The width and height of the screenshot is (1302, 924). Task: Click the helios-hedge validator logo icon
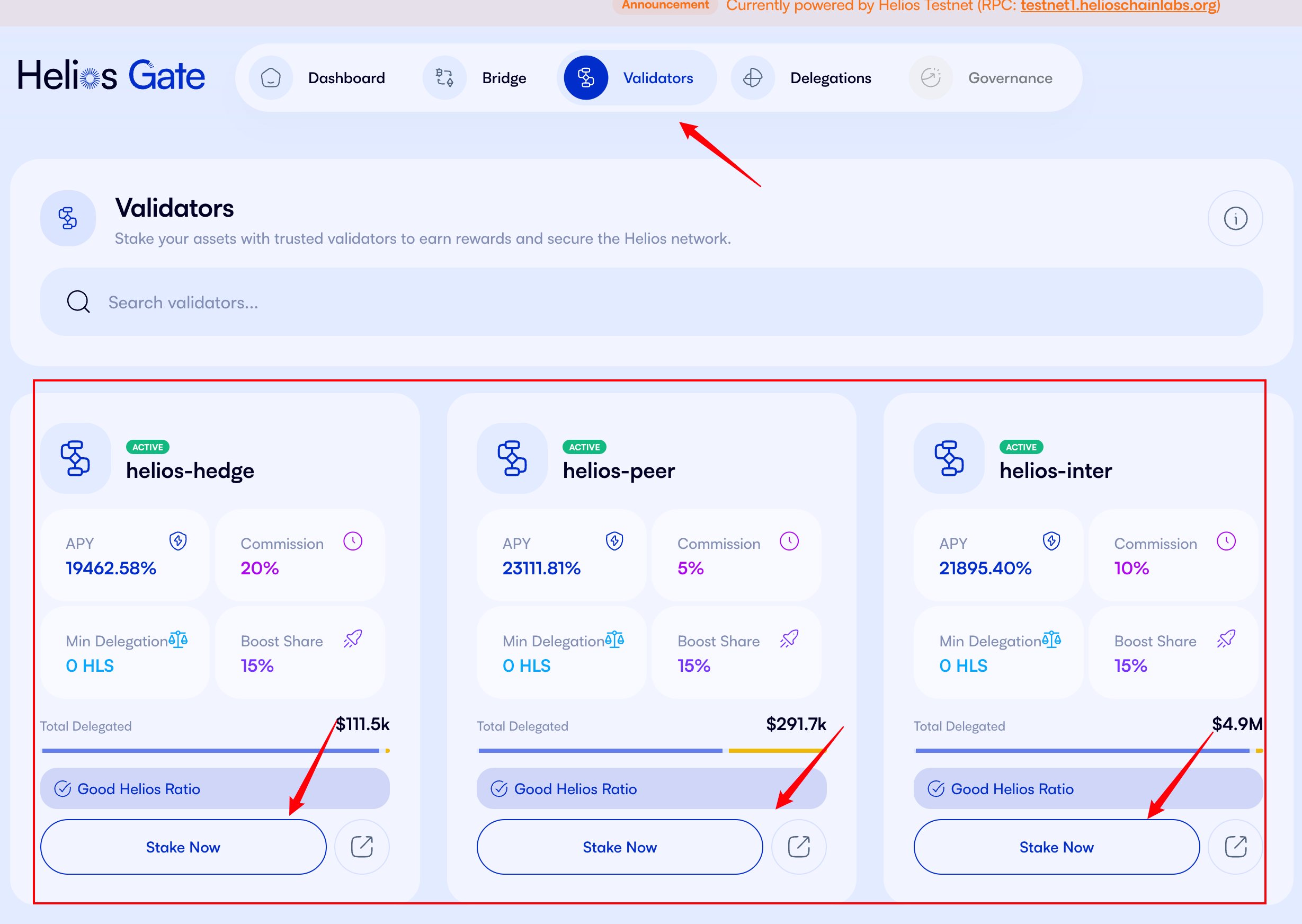pyautogui.click(x=76, y=458)
